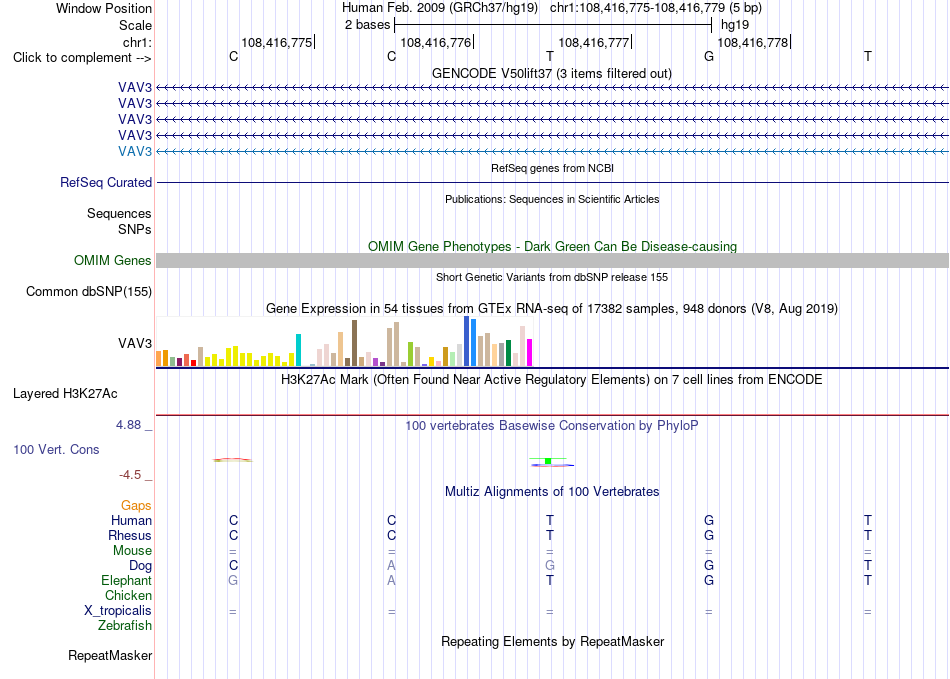Click the RepeatMasker side label
The height and width of the screenshot is (679, 950).
click(110, 655)
